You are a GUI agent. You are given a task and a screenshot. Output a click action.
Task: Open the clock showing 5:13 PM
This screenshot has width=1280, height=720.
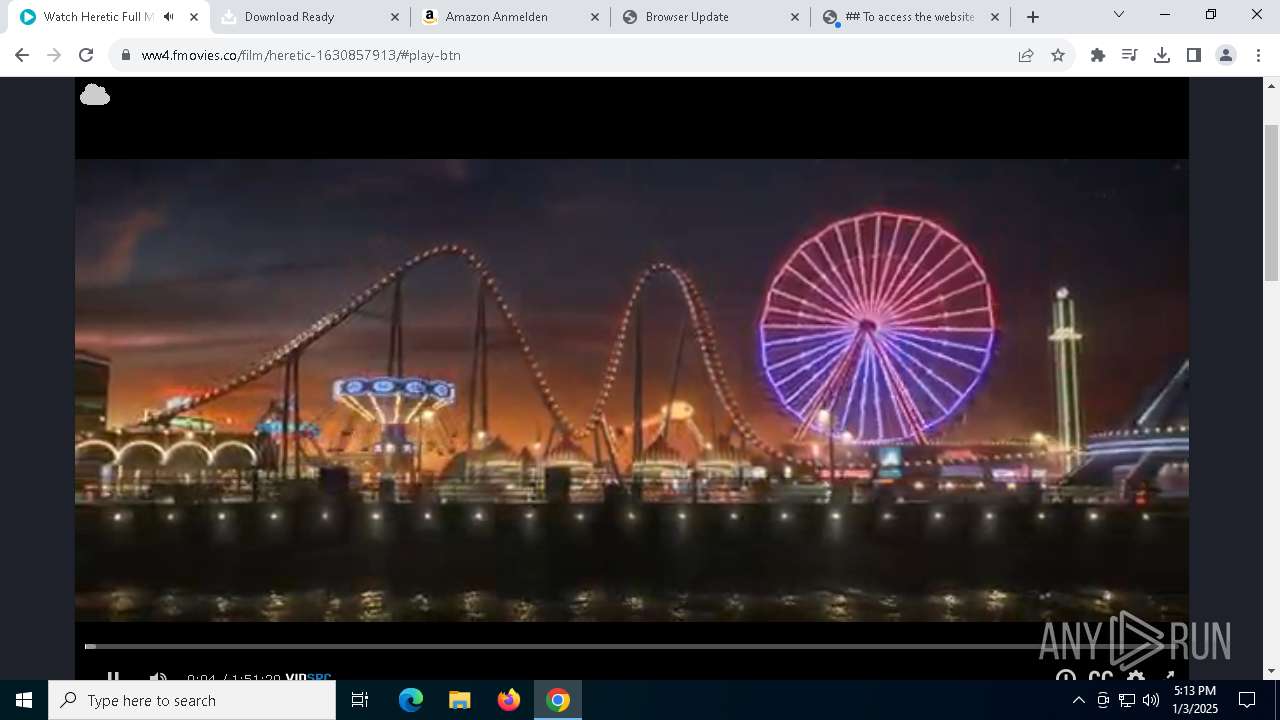(1195, 700)
